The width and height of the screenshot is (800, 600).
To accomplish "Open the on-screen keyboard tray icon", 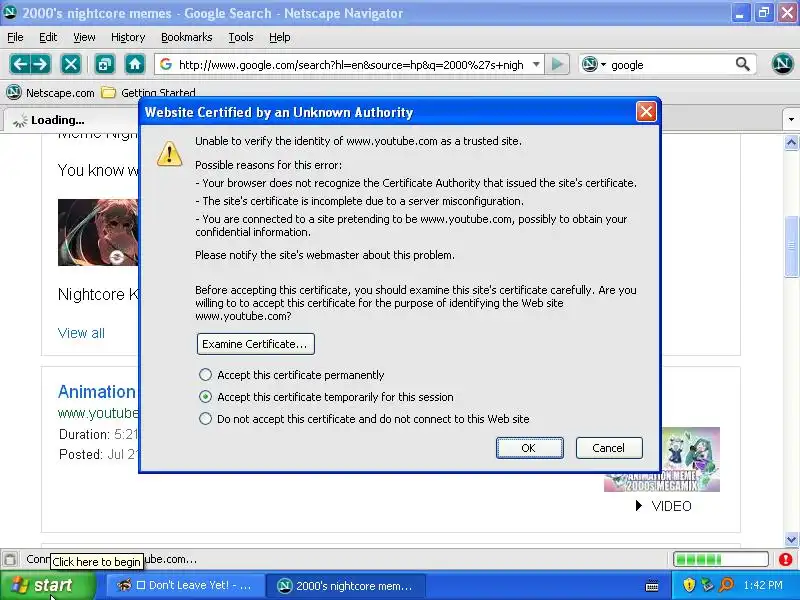I will tap(652, 586).
